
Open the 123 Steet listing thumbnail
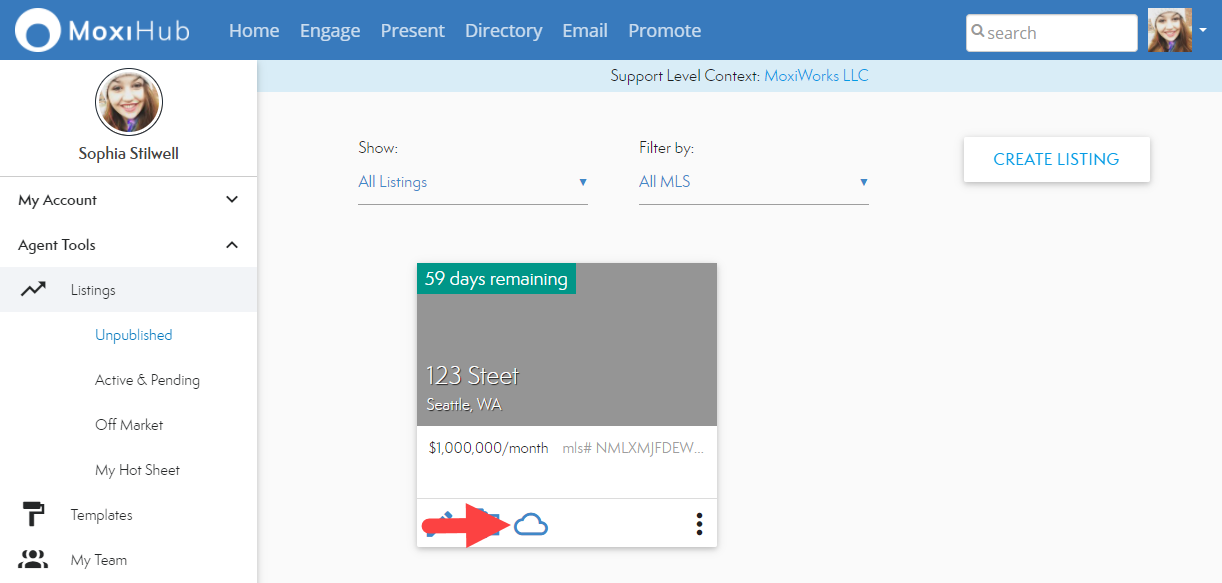566,345
